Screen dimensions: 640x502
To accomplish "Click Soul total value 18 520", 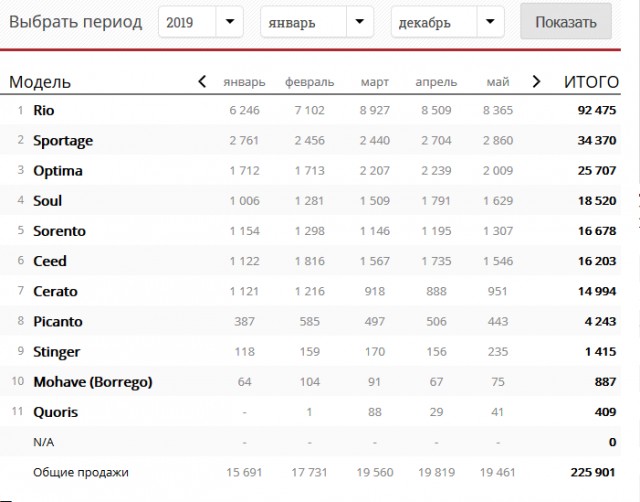I will [x=597, y=201].
